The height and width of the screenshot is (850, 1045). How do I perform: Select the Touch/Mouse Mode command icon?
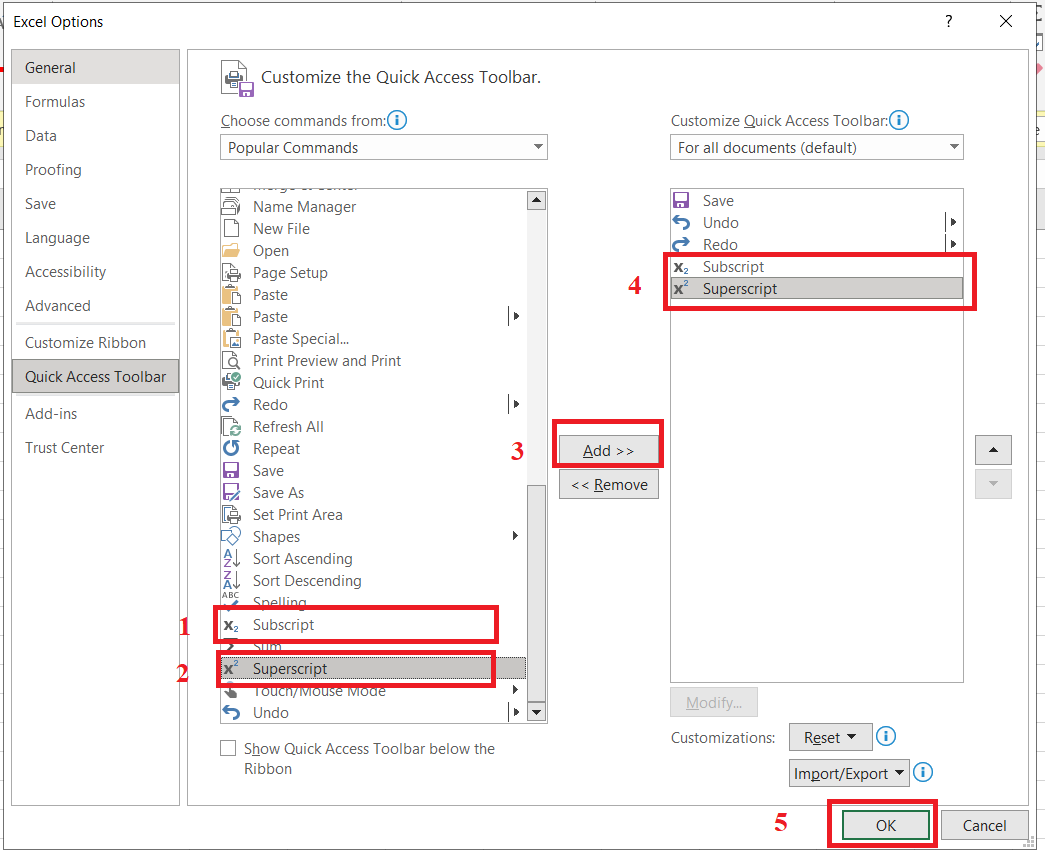click(x=231, y=691)
